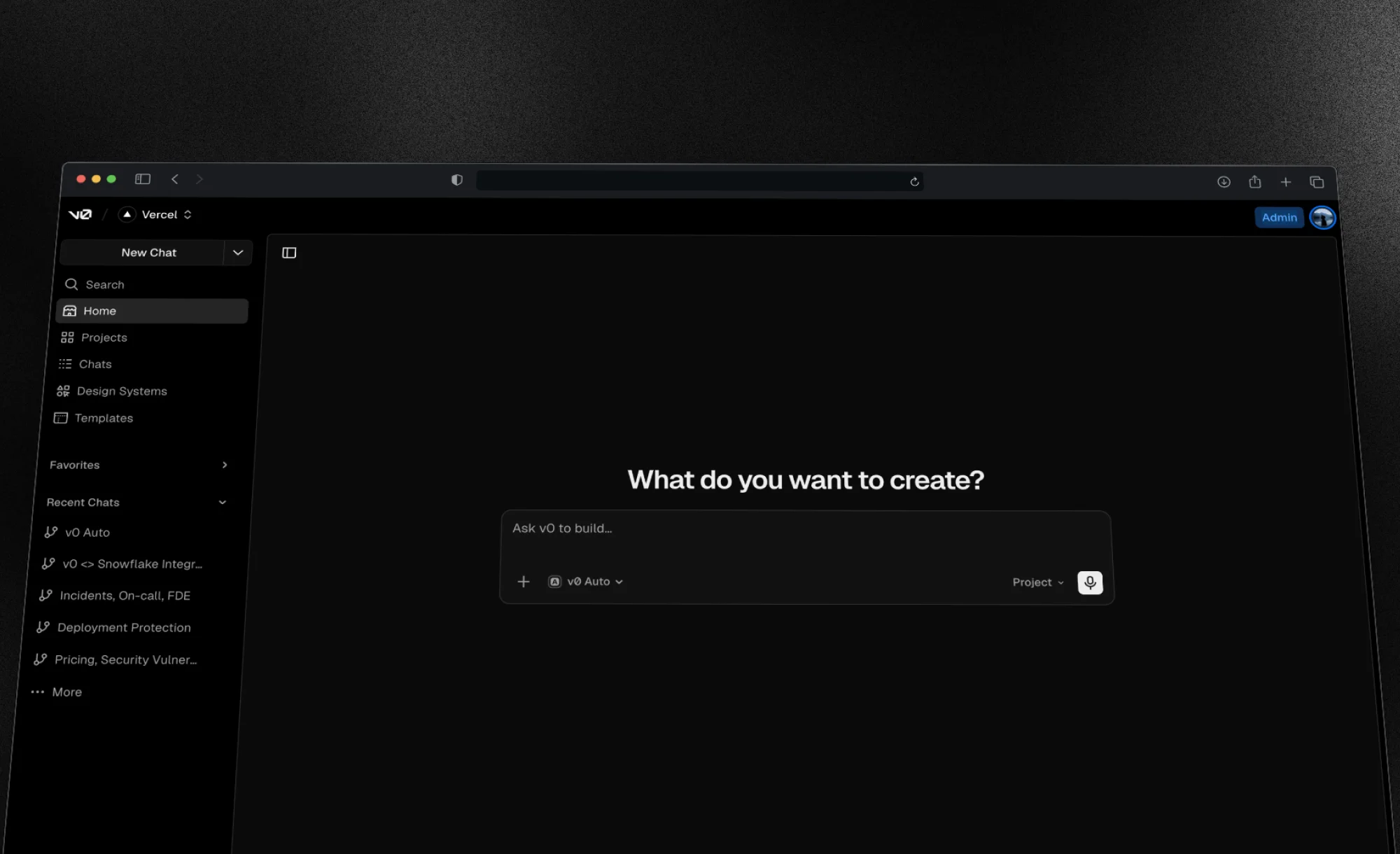The width and height of the screenshot is (1400, 854).
Task: Click the v0 logo in the header
Action: coord(80,214)
